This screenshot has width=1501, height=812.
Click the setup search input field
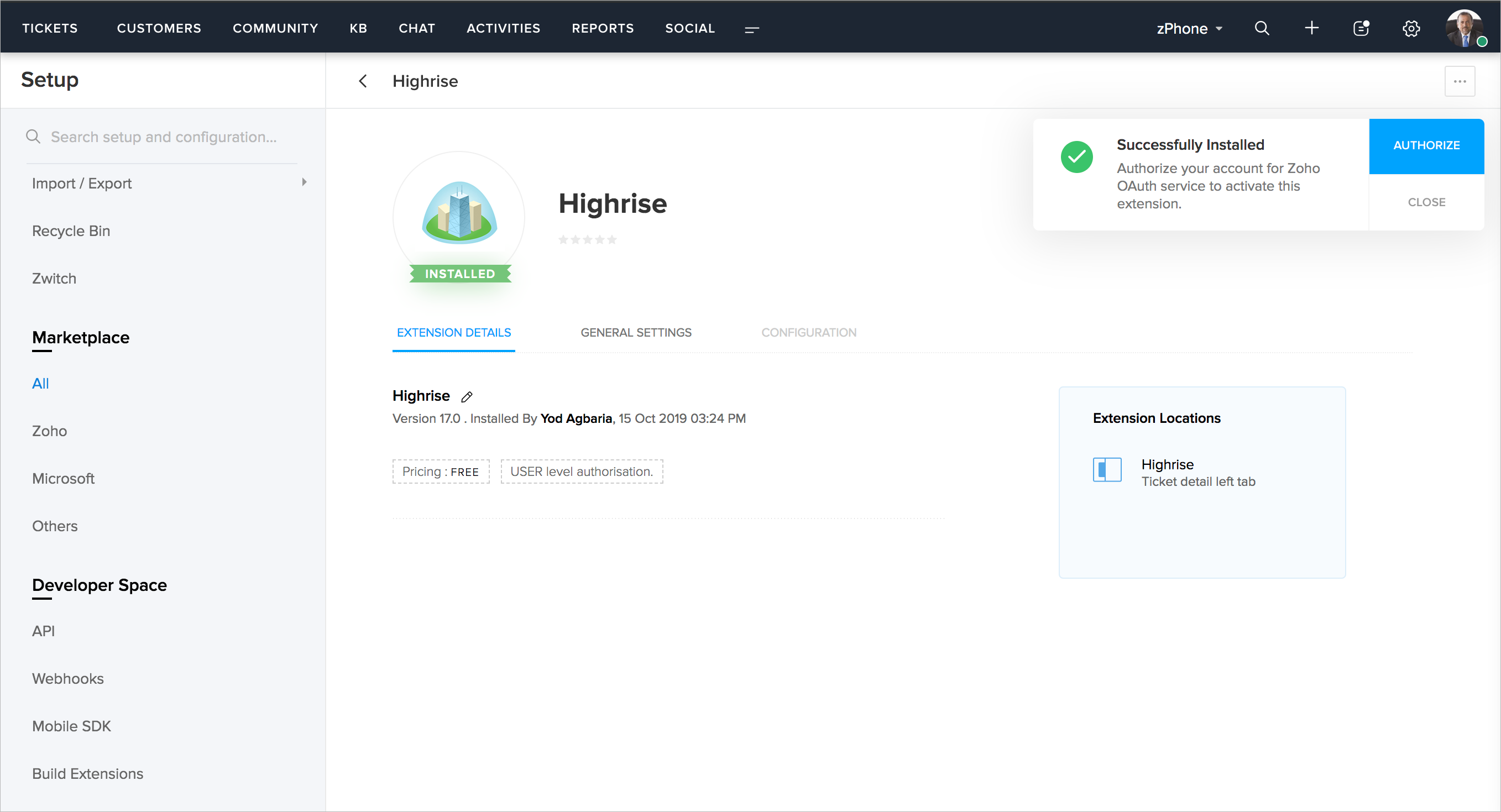[164, 137]
